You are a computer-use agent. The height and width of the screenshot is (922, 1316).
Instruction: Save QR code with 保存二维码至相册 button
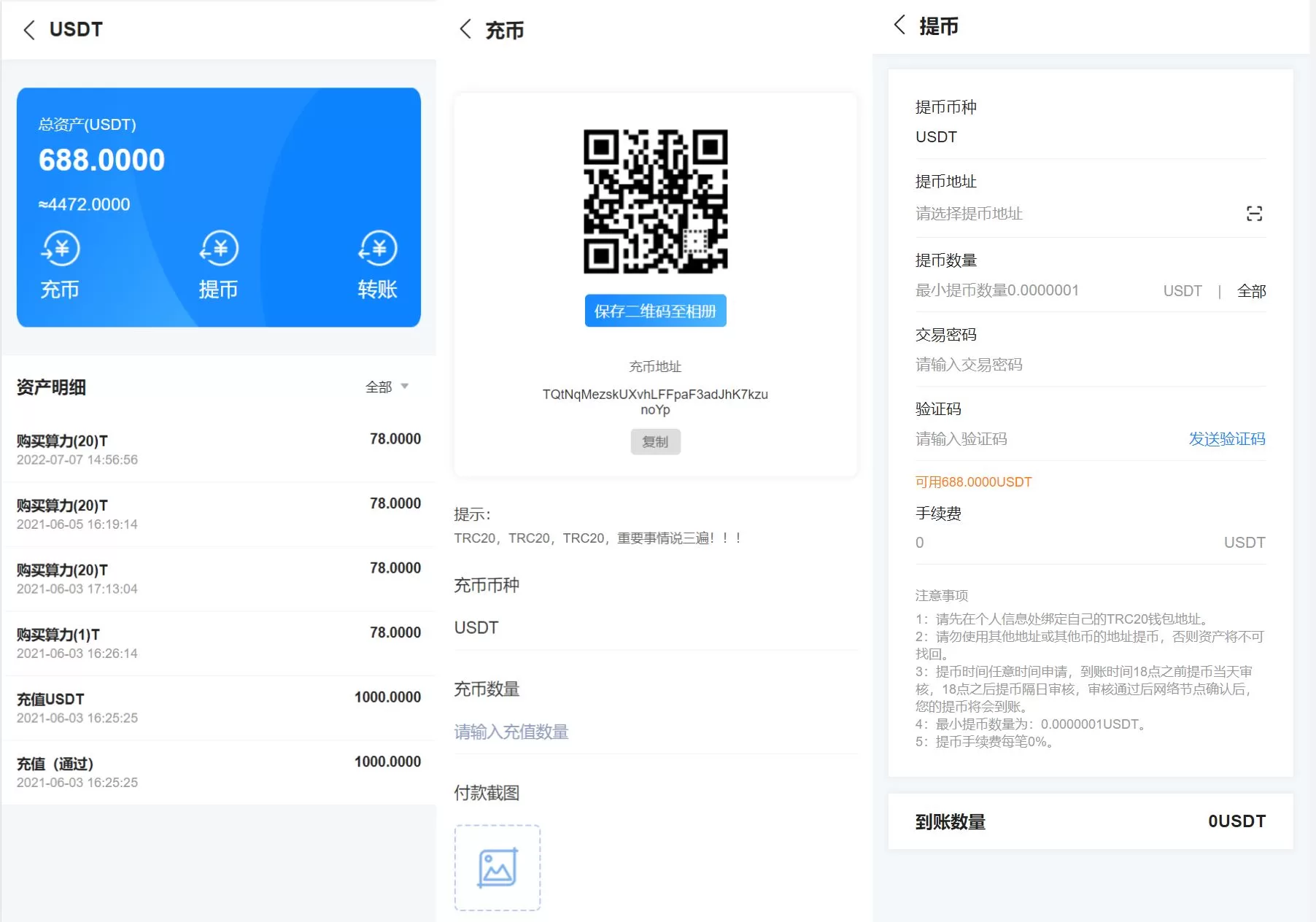coord(655,311)
